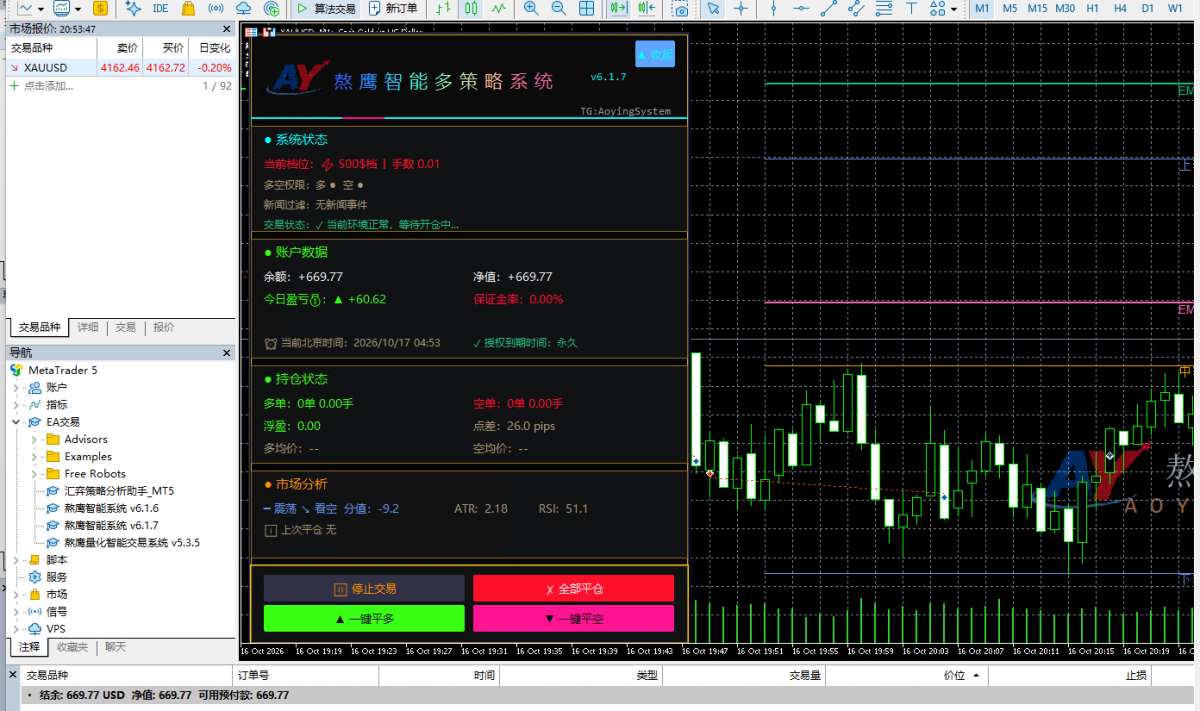
Task: Click the gold dollar sign toolbar icon
Action: pyautogui.click(x=100, y=8)
